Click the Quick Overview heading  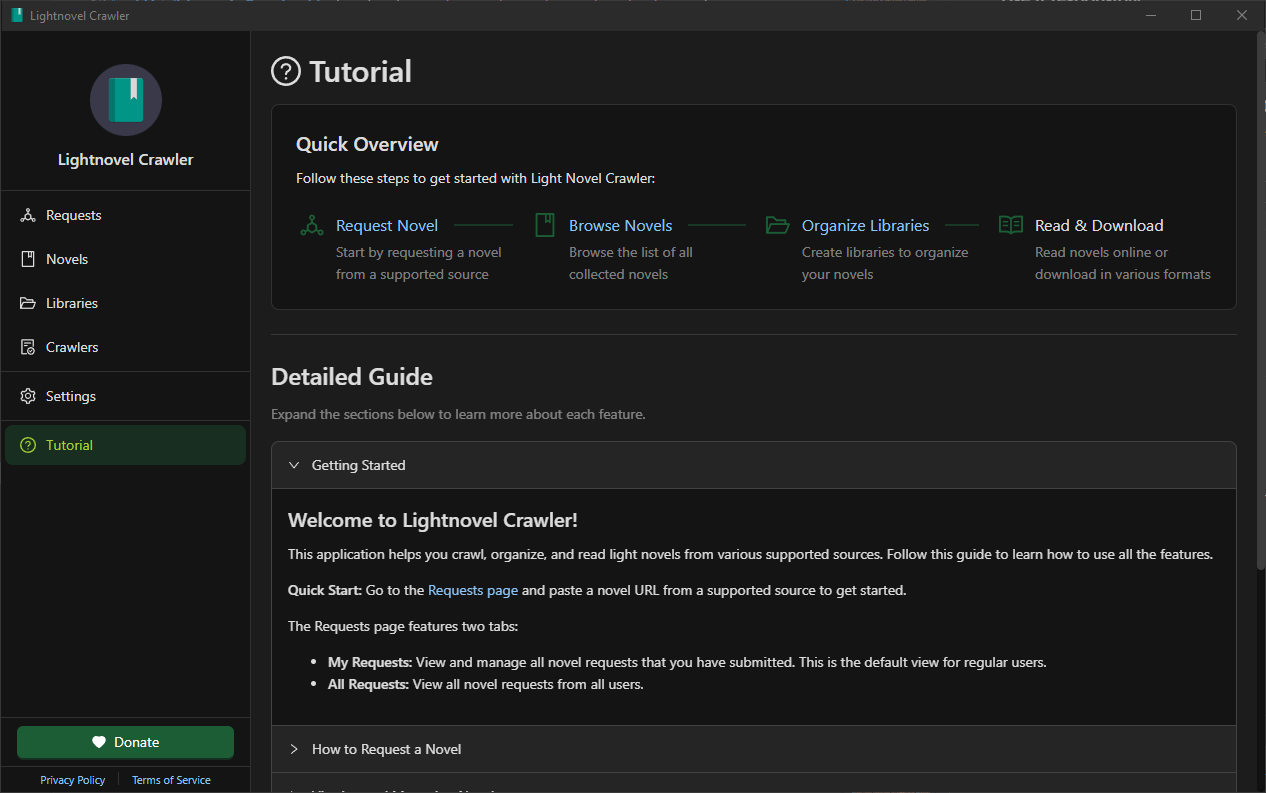click(x=367, y=144)
